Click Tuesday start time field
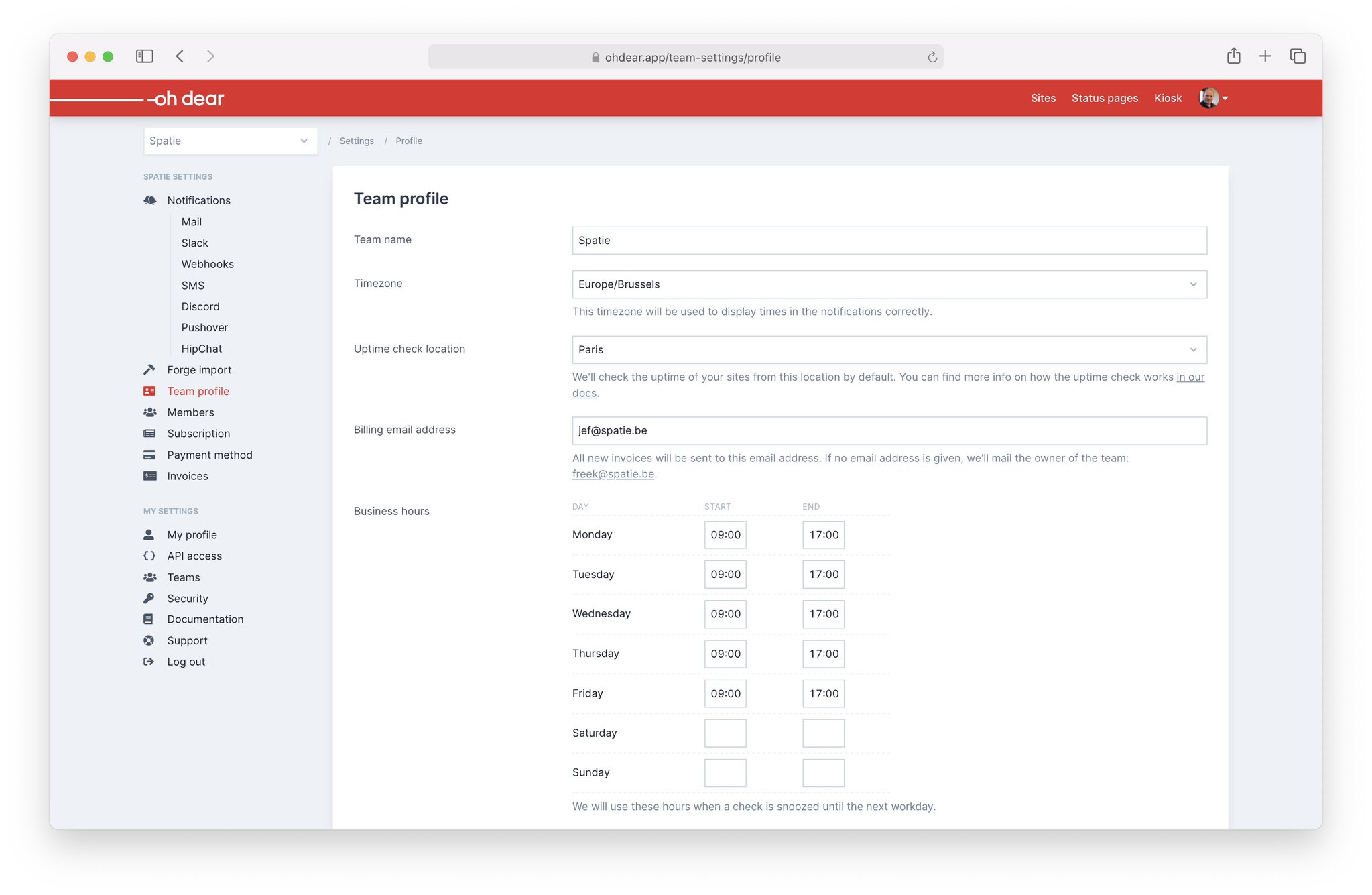The image size is (1372, 895). (725, 575)
